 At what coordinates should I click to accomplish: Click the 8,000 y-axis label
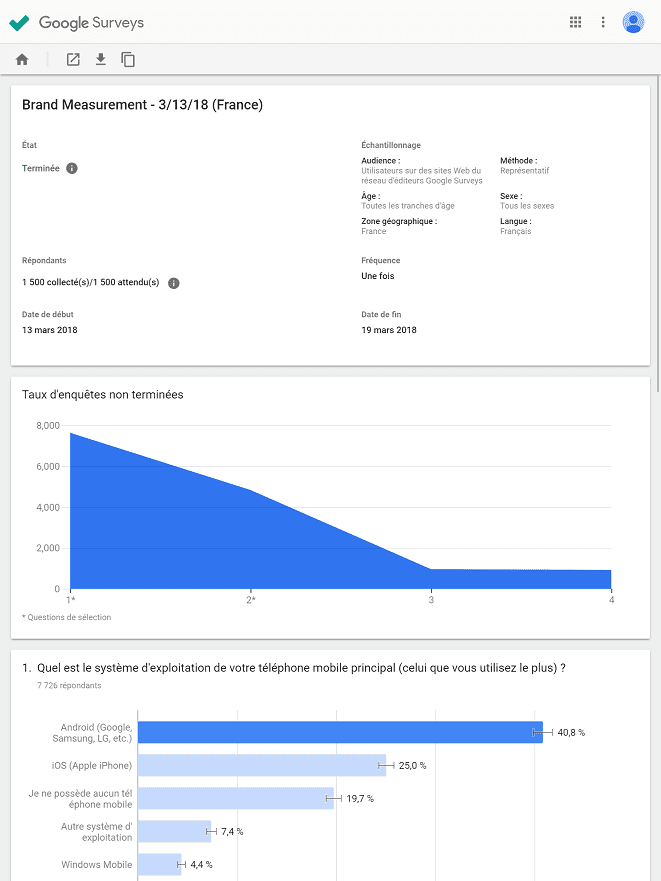(48, 426)
